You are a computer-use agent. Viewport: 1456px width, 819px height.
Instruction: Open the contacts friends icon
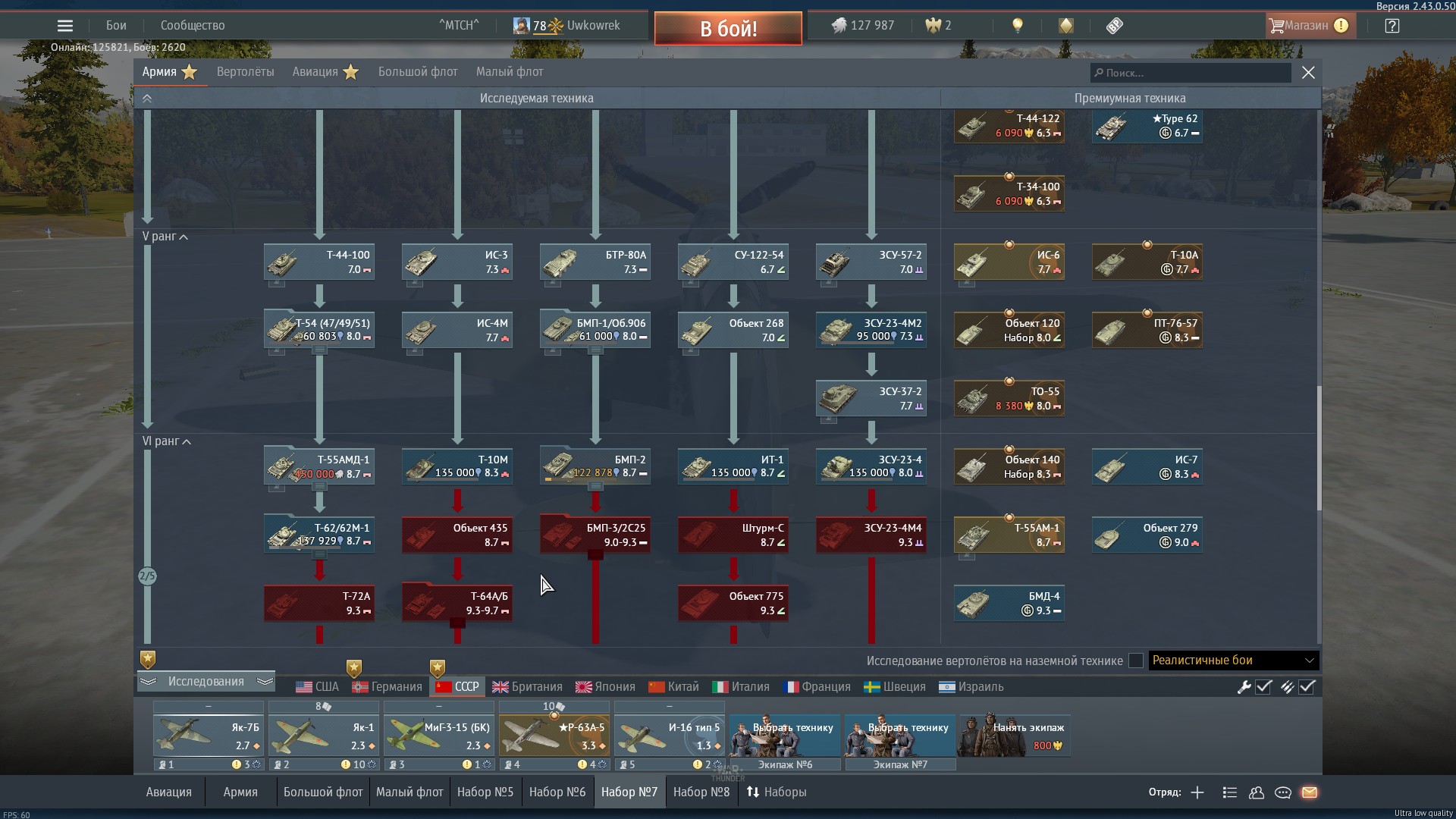[1257, 792]
